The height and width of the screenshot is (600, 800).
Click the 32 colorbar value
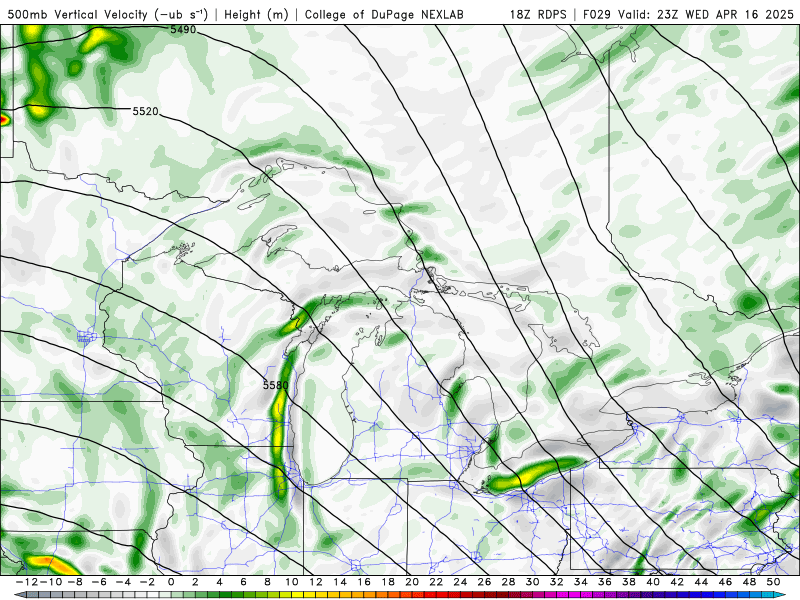(x=557, y=582)
